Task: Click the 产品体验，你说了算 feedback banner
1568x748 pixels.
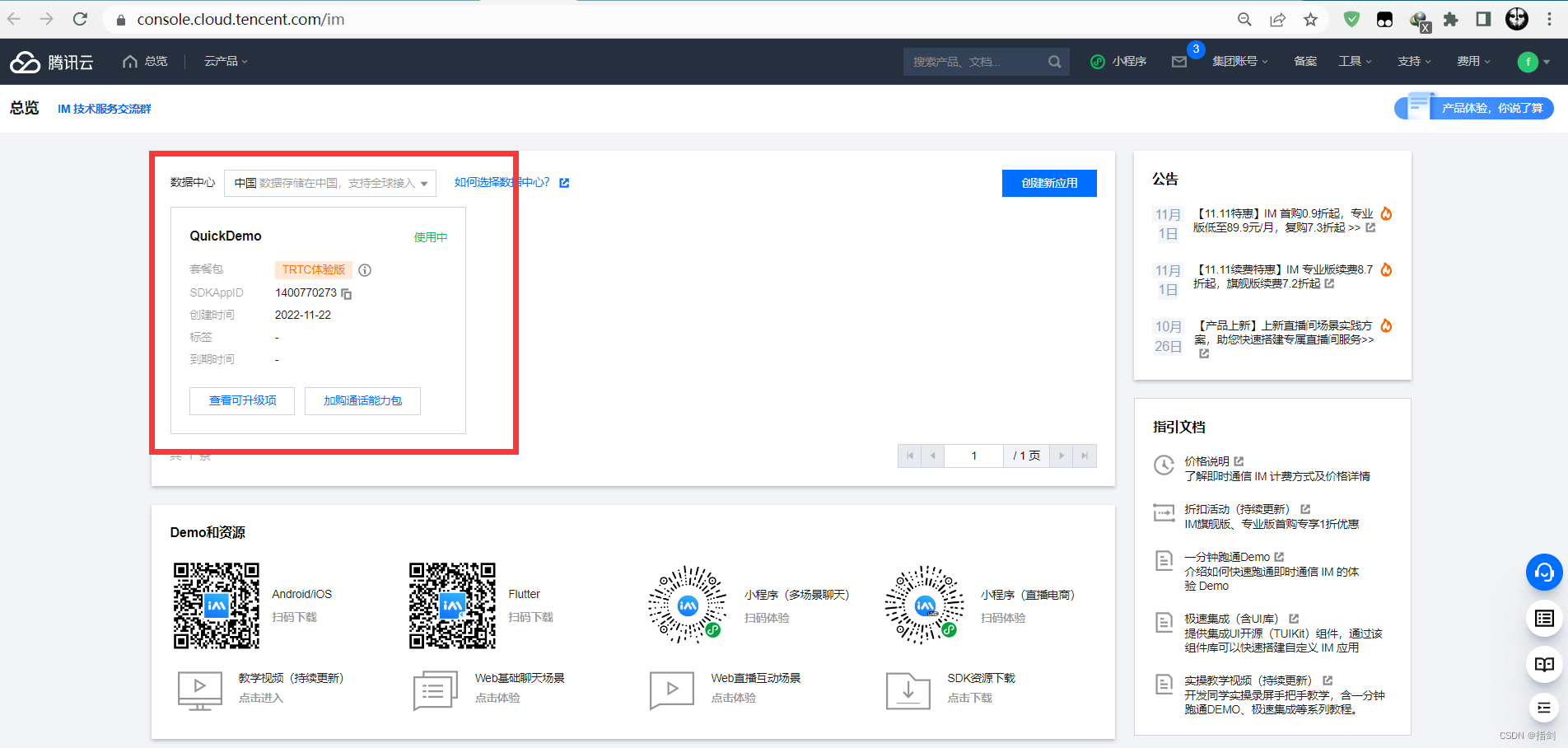Action: [x=1474, y=108]
